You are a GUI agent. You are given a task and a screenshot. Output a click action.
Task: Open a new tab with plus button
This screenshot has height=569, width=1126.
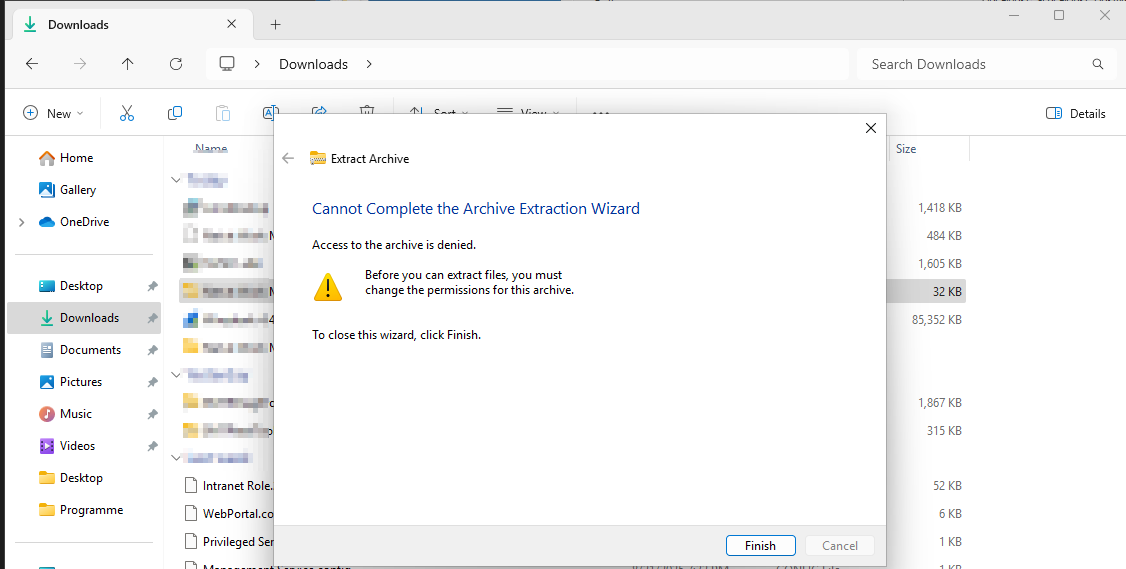click(x=276, y=24)
